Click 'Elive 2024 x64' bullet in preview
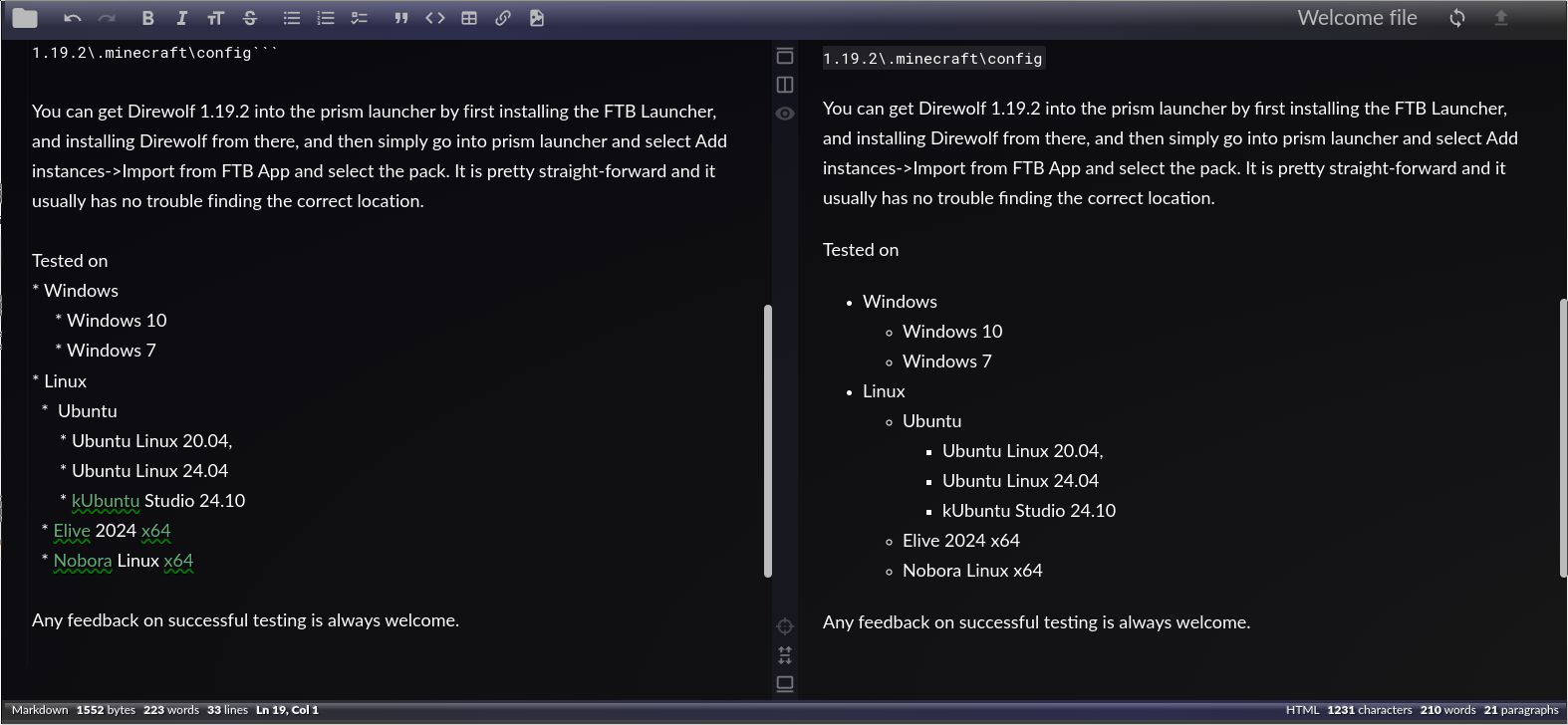The height and width of the screenshot is (725, 1568). (x=960, y=541)
